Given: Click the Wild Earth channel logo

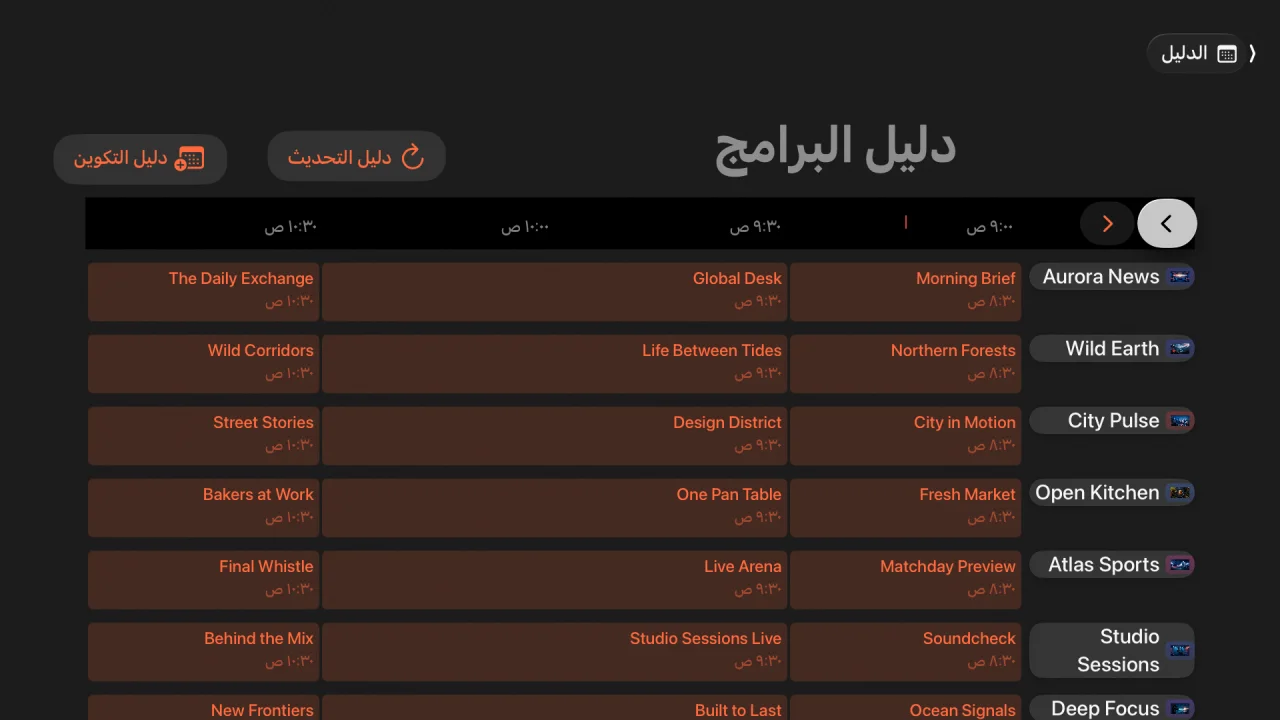Looking at the screenshot, I should coord(1180,349).
